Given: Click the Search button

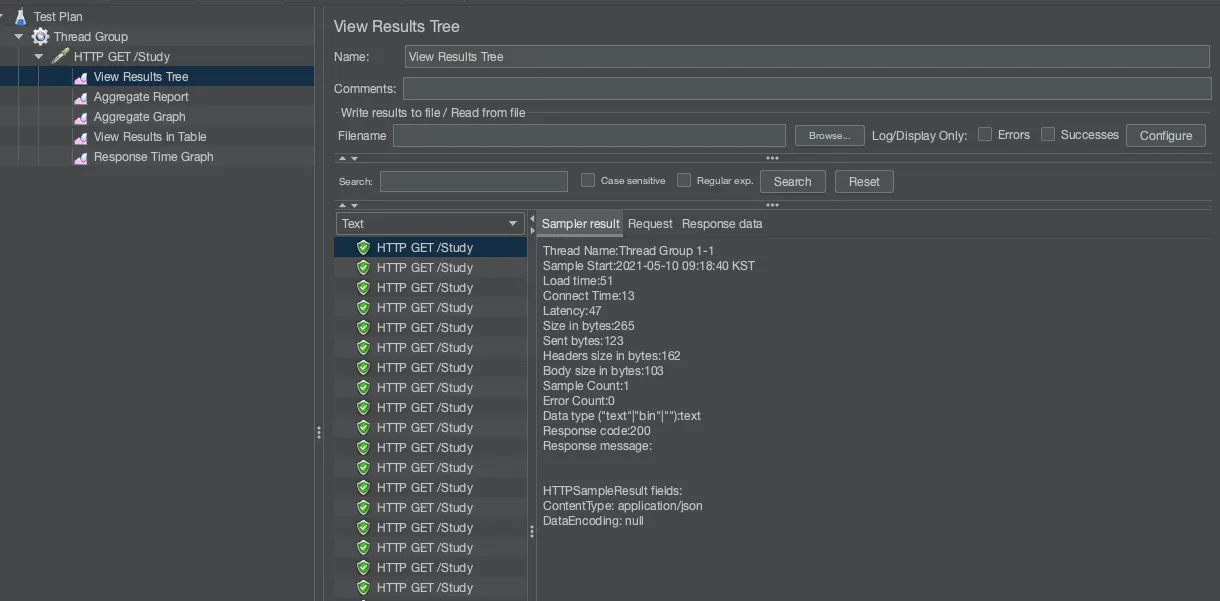Looking at the screenshot, I should pyautogui.click(x=792, y=182).
